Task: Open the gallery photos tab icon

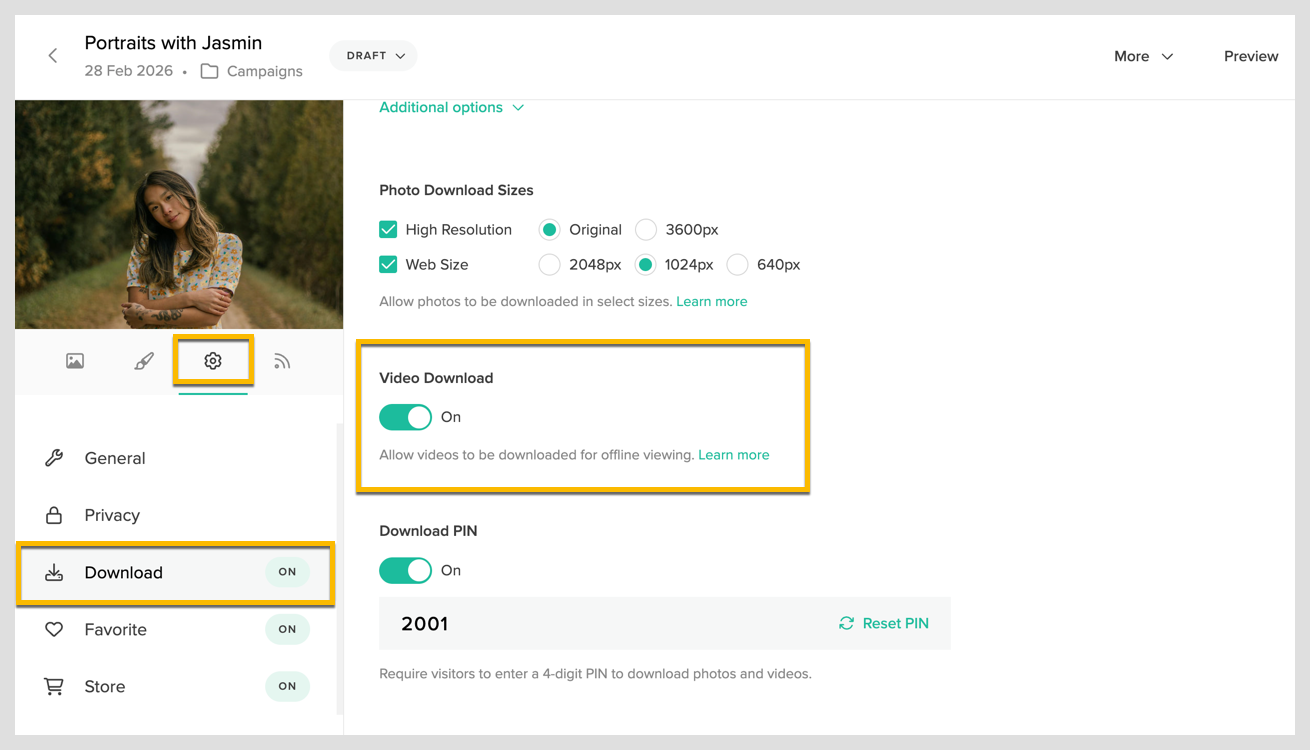Action: click(75, 361)
